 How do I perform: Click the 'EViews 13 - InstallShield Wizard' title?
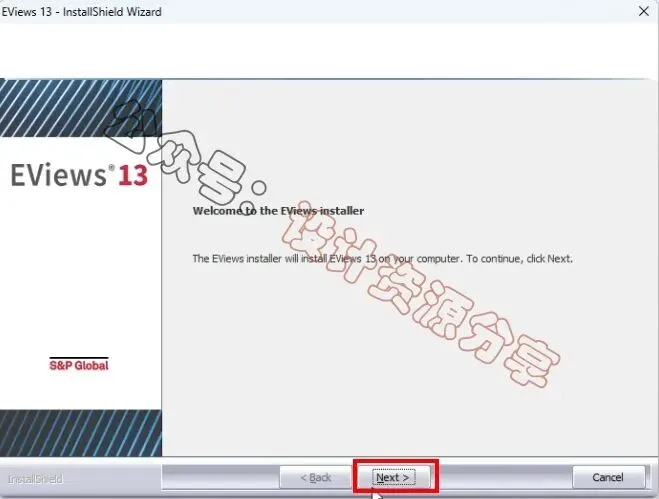coord(82,12)
